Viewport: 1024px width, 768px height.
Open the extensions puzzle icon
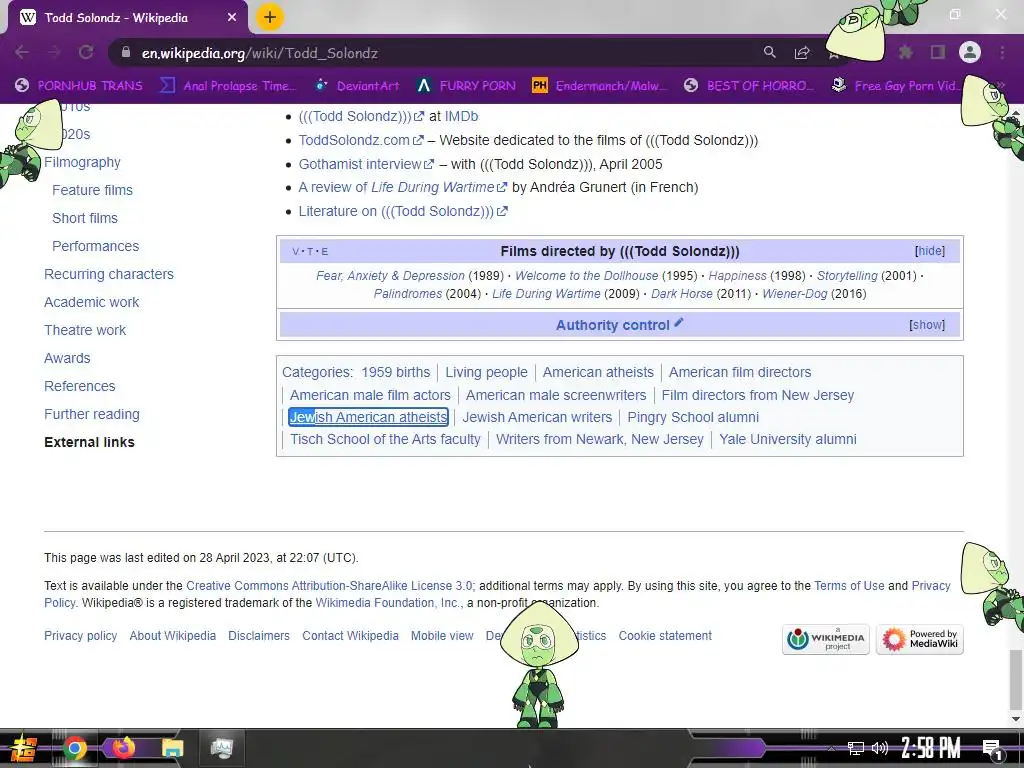click(x=906, y=52)
